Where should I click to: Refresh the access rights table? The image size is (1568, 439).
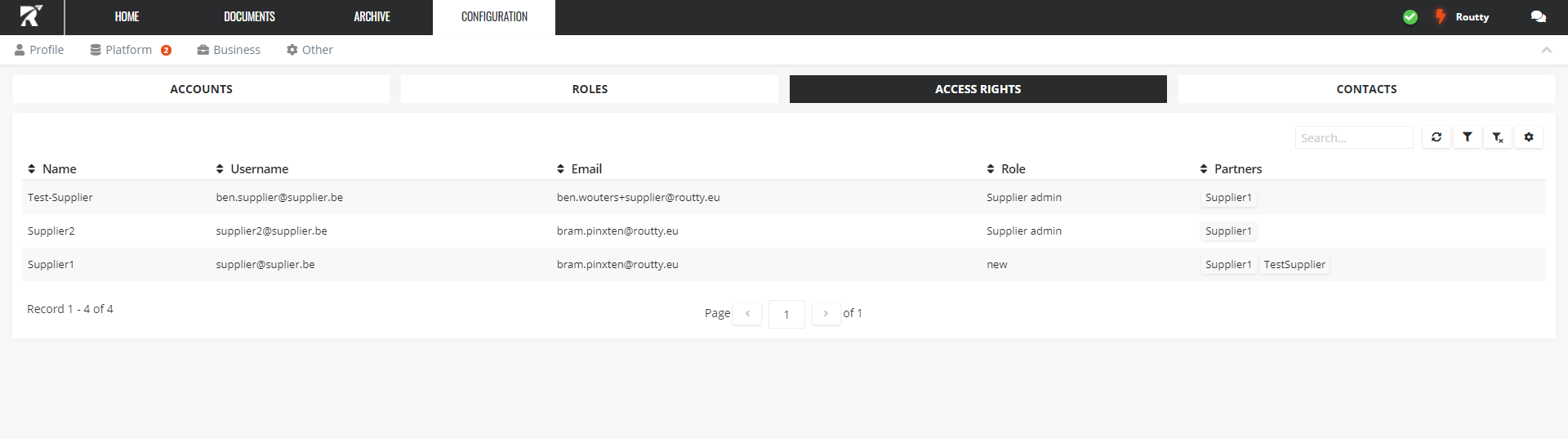(1436, 137)
